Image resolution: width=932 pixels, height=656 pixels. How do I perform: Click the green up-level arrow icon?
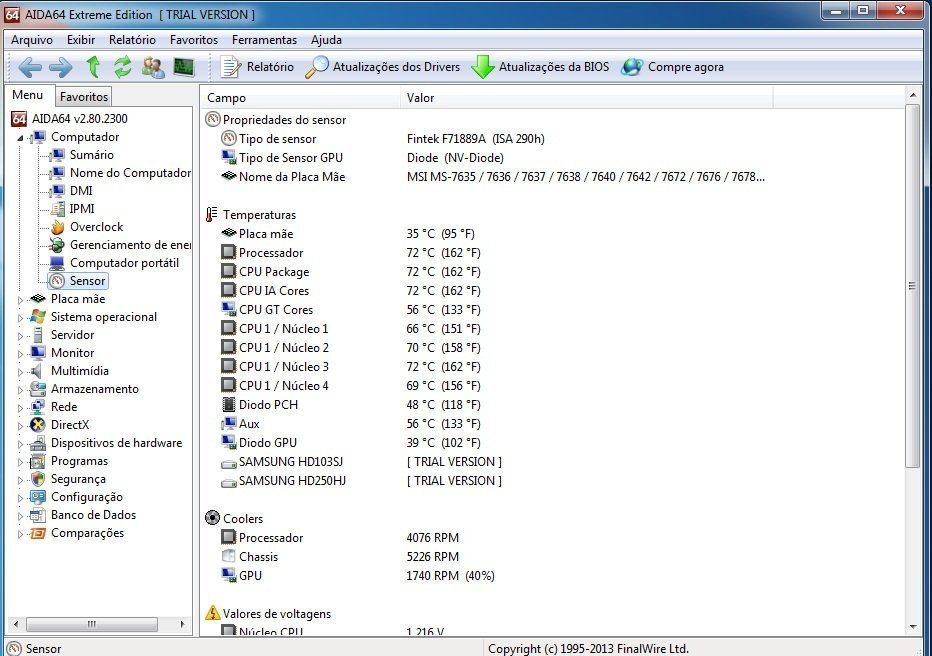[x=93, y=67]
